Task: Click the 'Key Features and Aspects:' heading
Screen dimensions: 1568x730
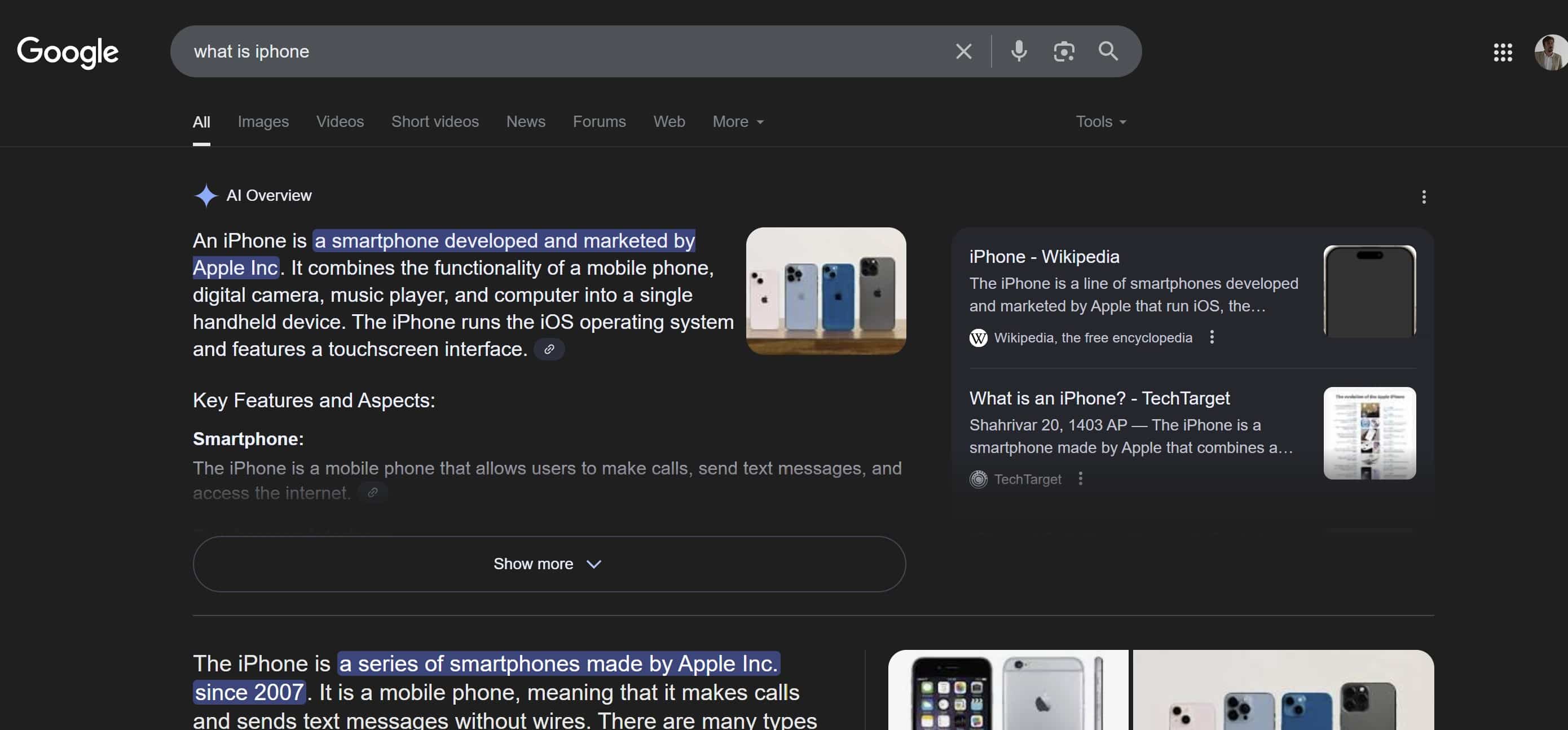Action: [314, 400]
